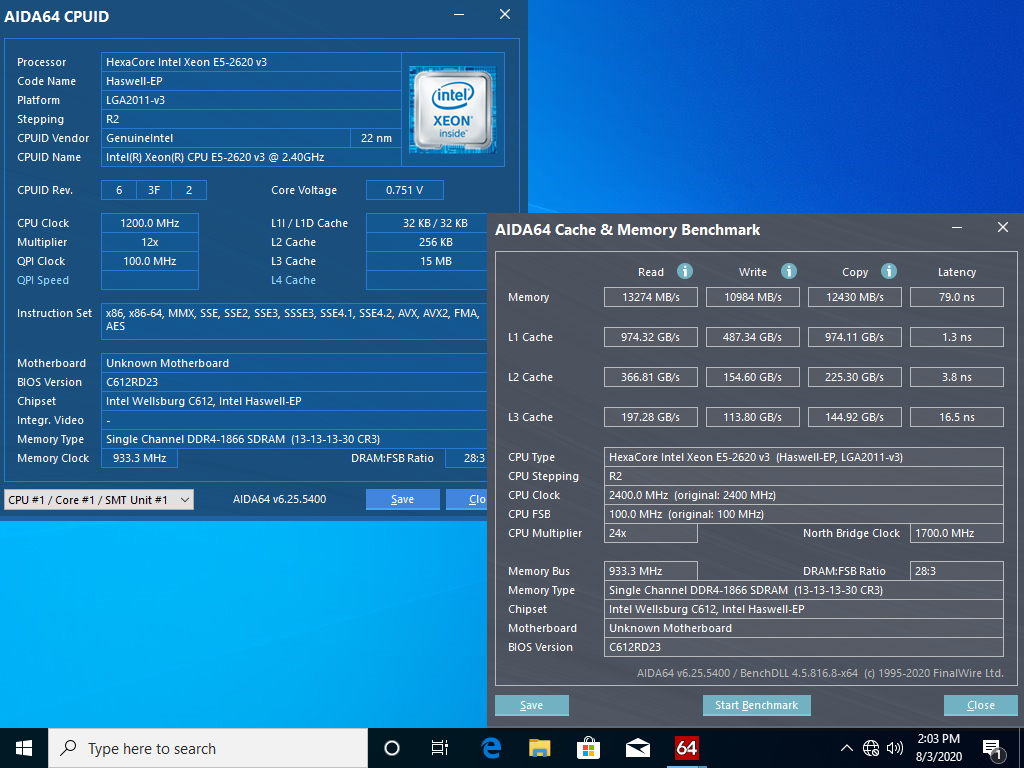Open the notification center icon
This screenshot has width=1024, height=768.
(x=992, y=750)
